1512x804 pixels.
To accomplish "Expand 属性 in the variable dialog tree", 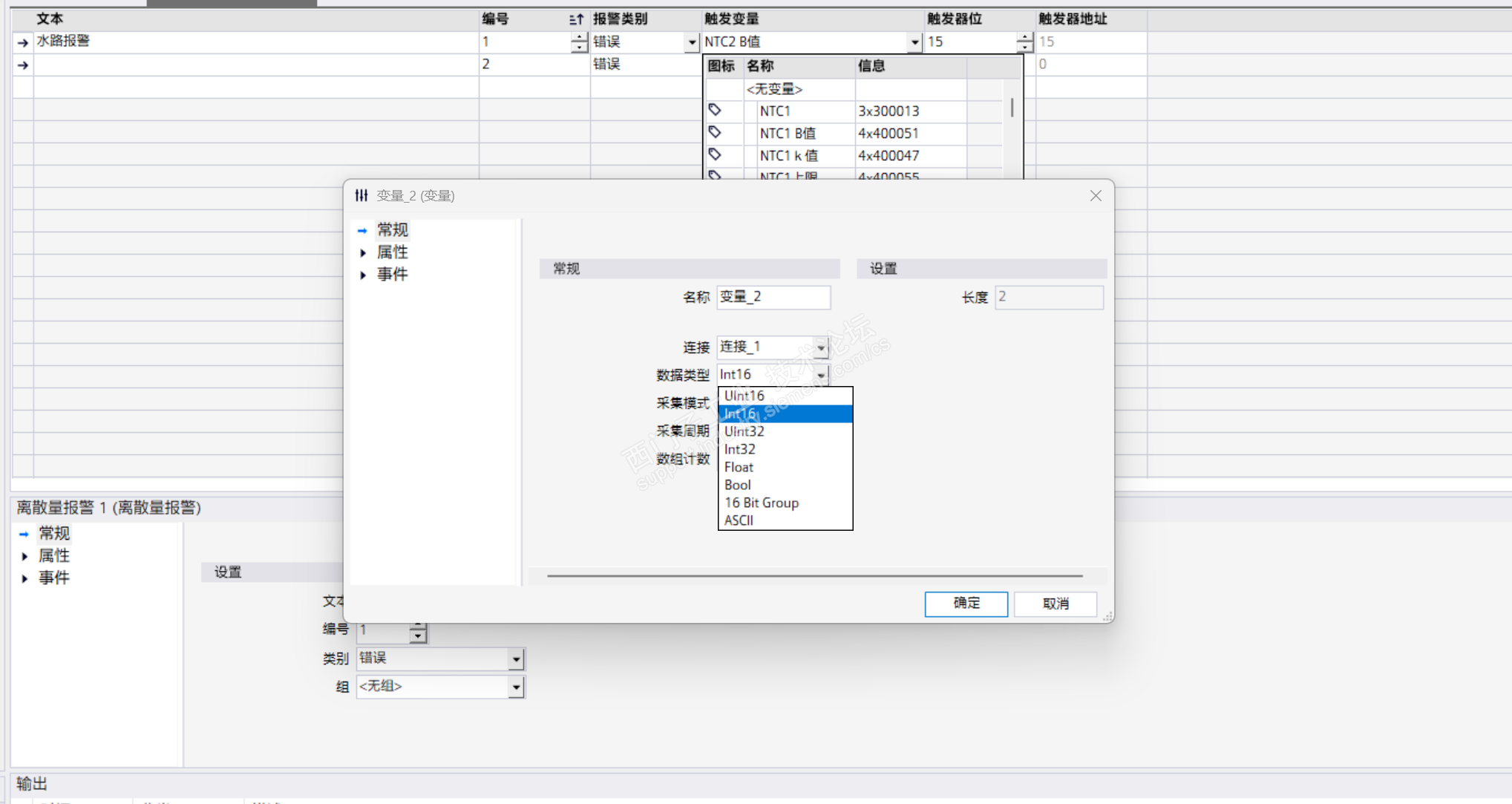I will tap(363, 253).
